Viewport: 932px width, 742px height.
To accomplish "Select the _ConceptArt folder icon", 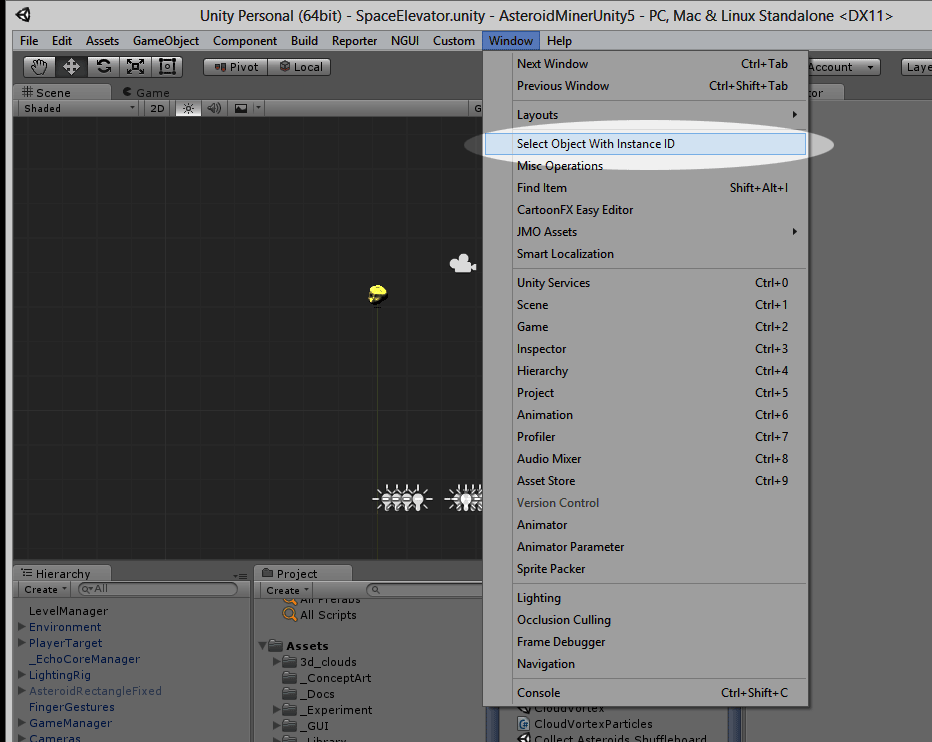I will tap(289, 678).
